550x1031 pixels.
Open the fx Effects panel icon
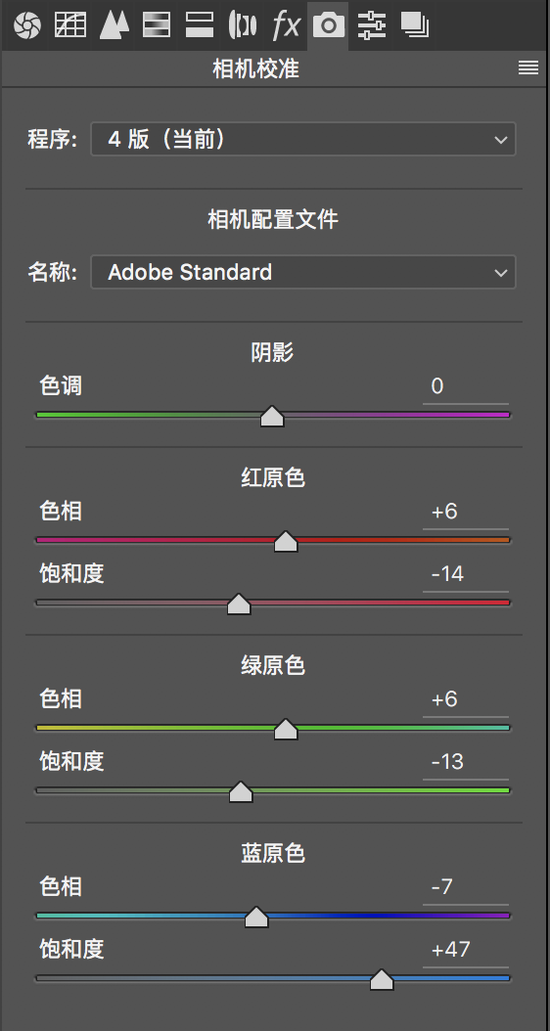coord(286,25)
